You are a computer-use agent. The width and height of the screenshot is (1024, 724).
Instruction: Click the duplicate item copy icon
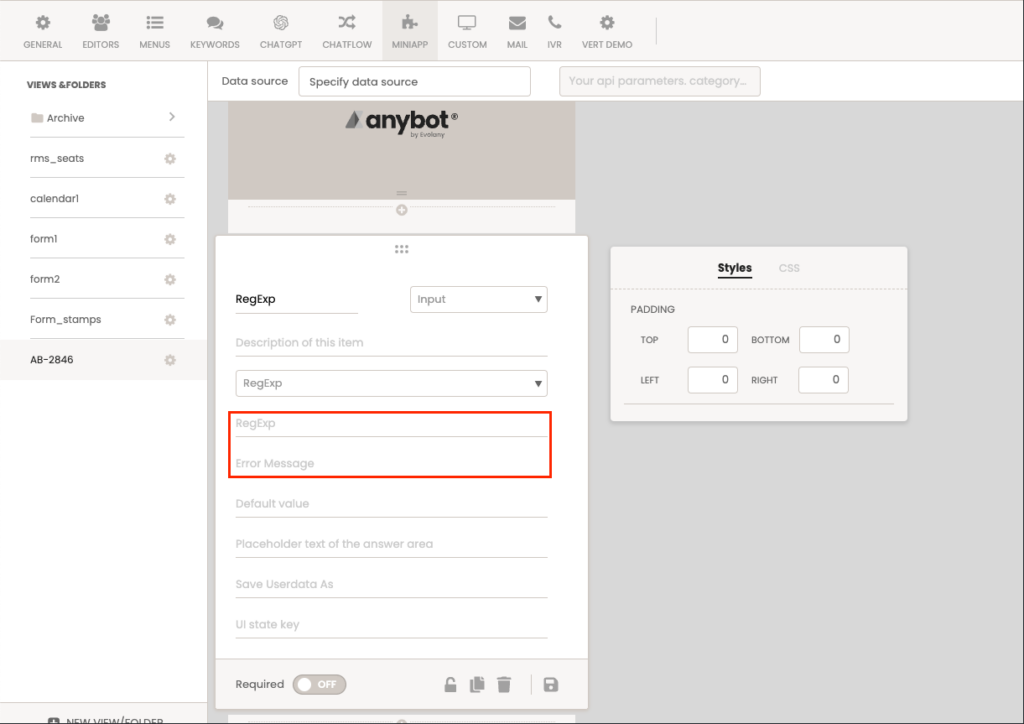pyautogui.click(x=478, y=685)
